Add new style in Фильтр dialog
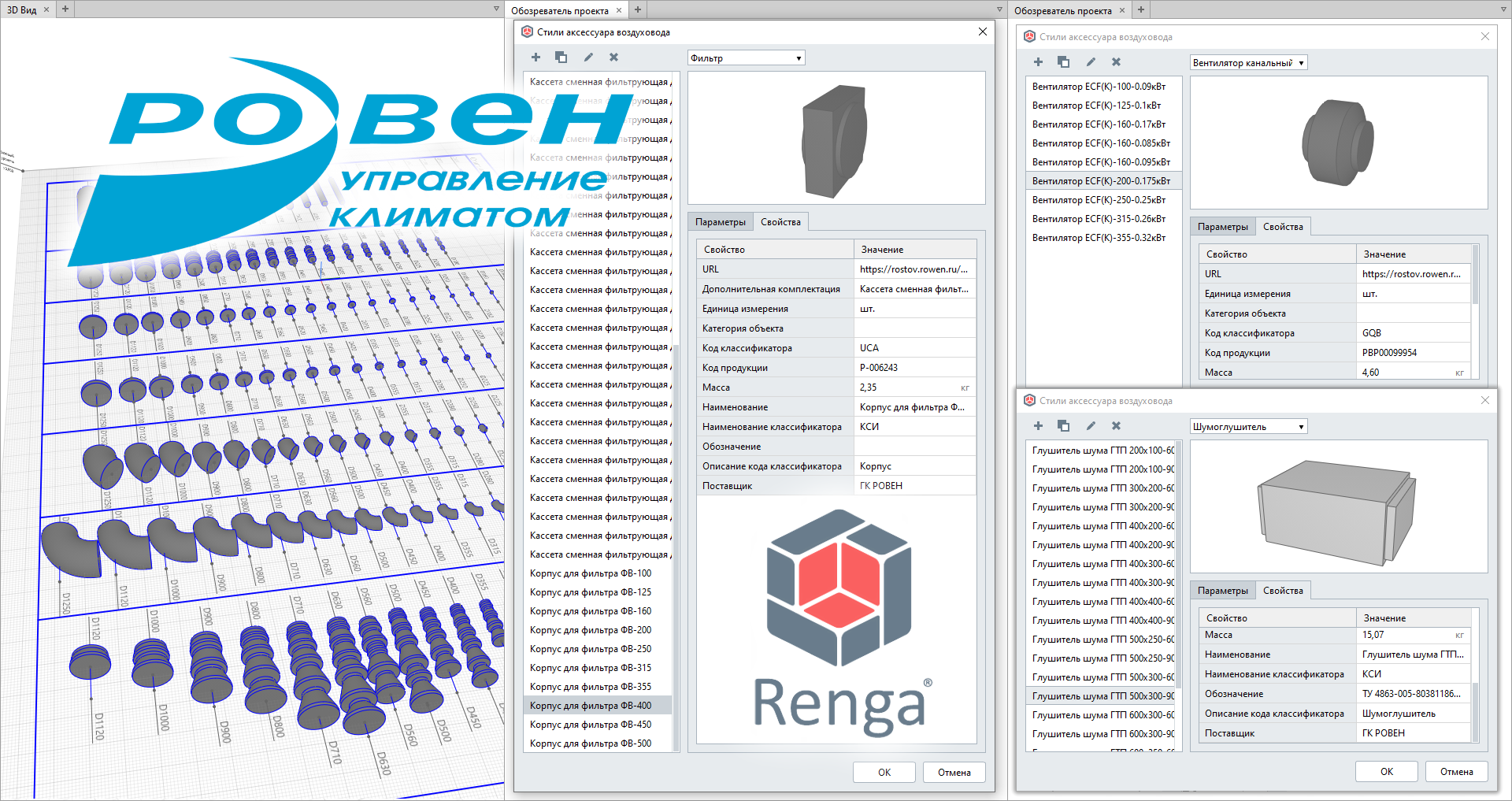1512x801 pixels. (535, 57)
